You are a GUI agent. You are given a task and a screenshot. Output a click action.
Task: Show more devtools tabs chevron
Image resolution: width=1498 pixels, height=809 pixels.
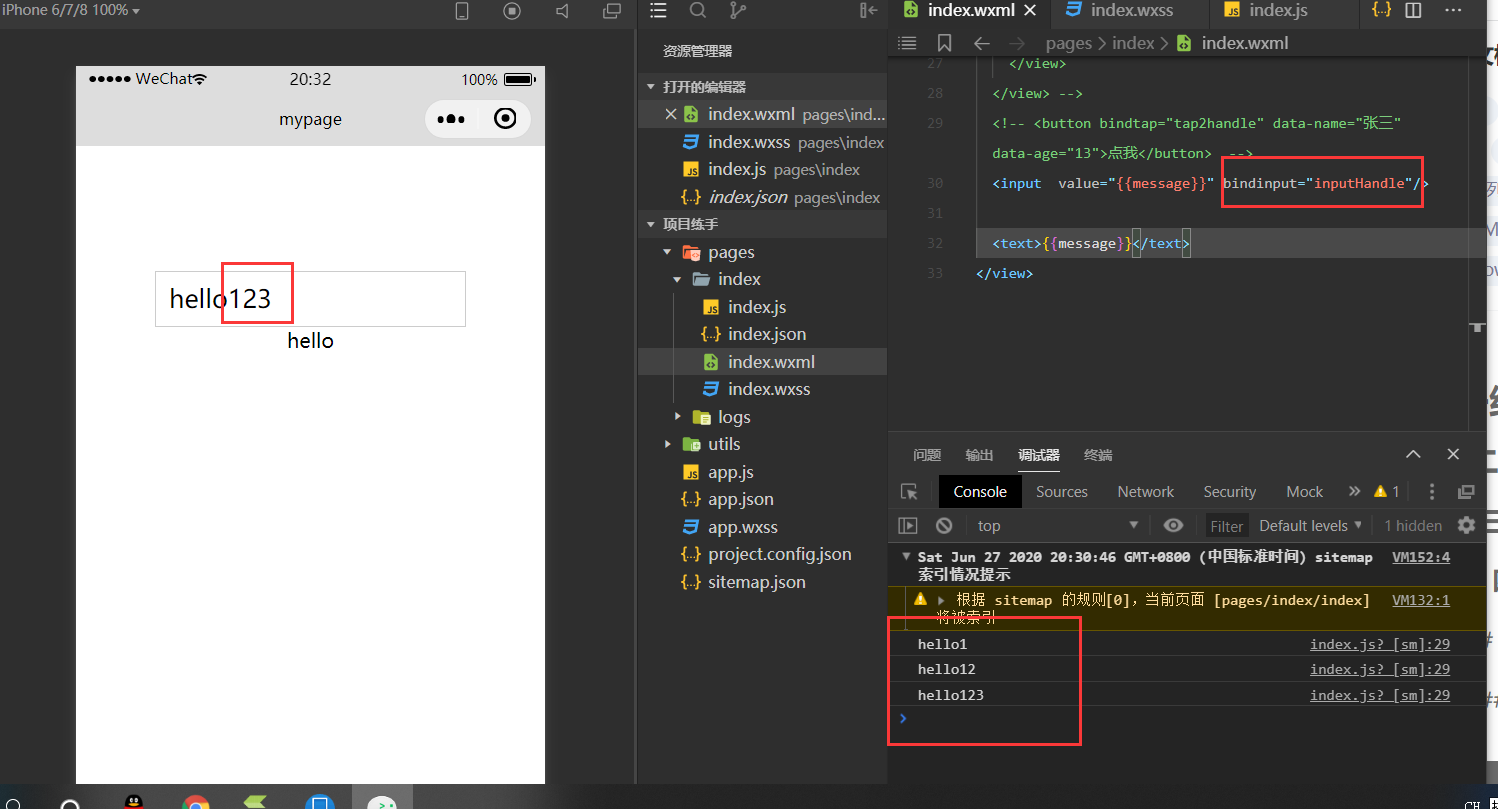click(x=1355, y=491)
